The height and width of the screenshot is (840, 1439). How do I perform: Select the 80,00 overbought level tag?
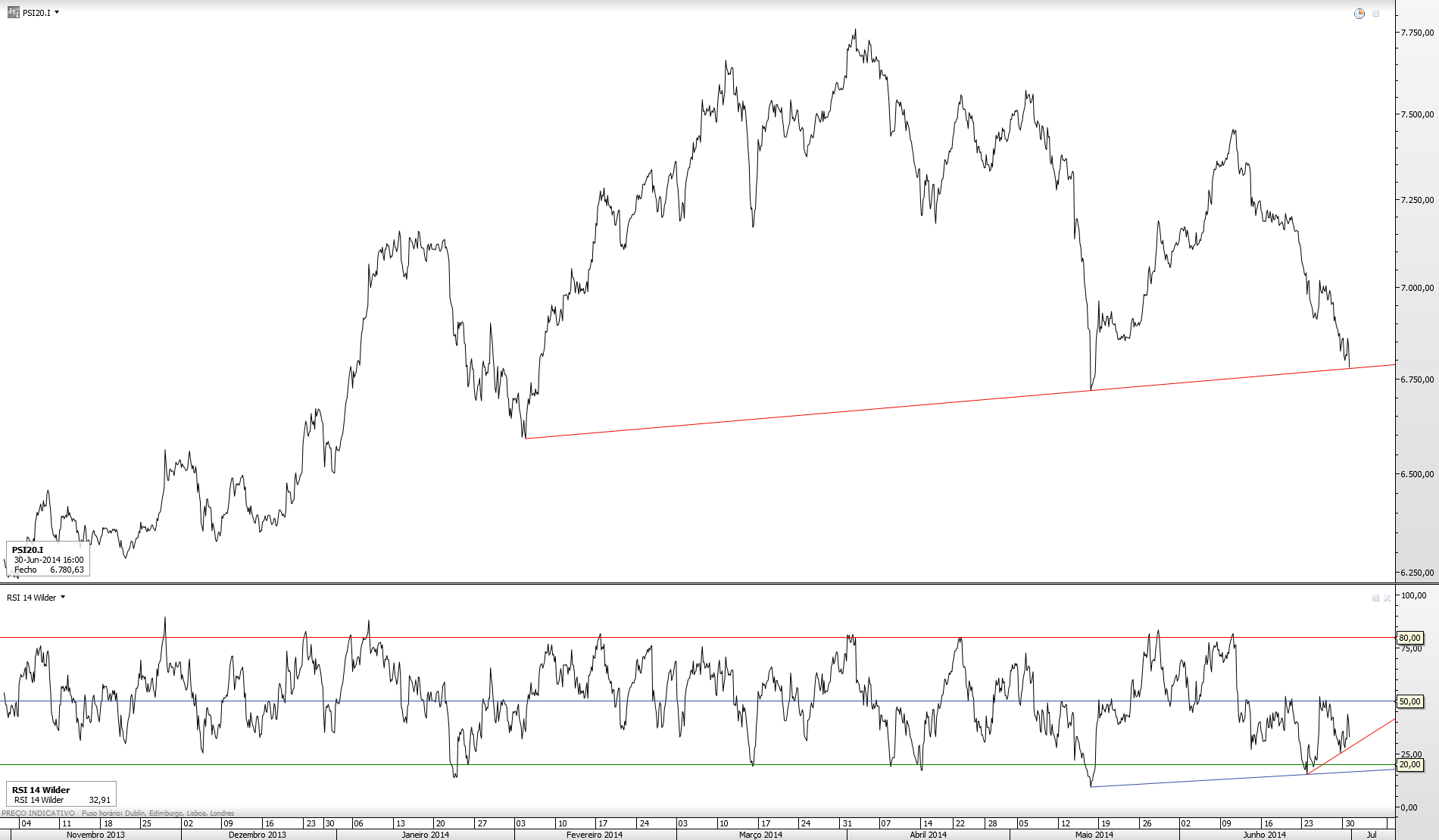1409,638
